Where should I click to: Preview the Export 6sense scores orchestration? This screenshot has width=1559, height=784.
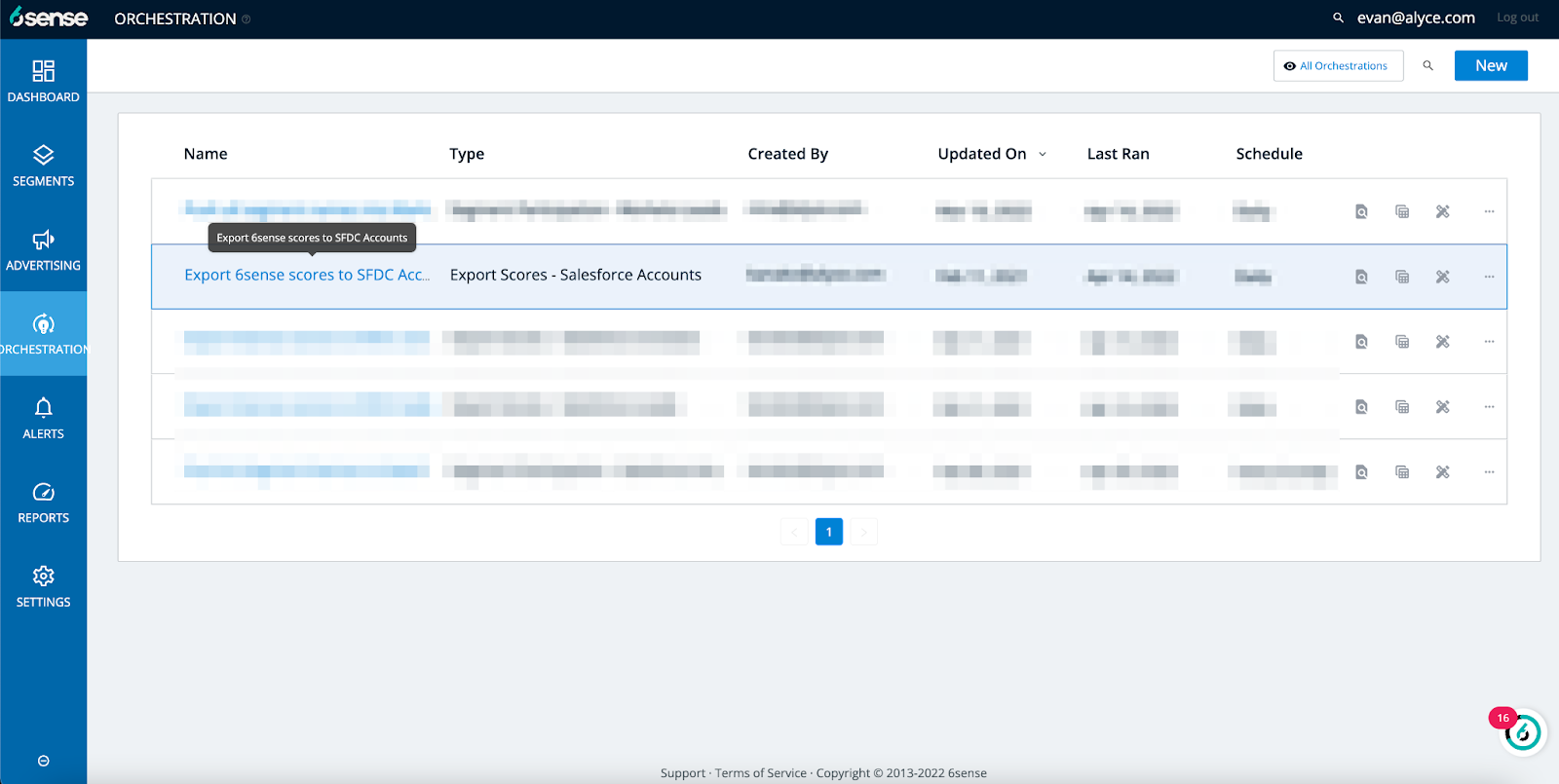[x=1361, y=277]
